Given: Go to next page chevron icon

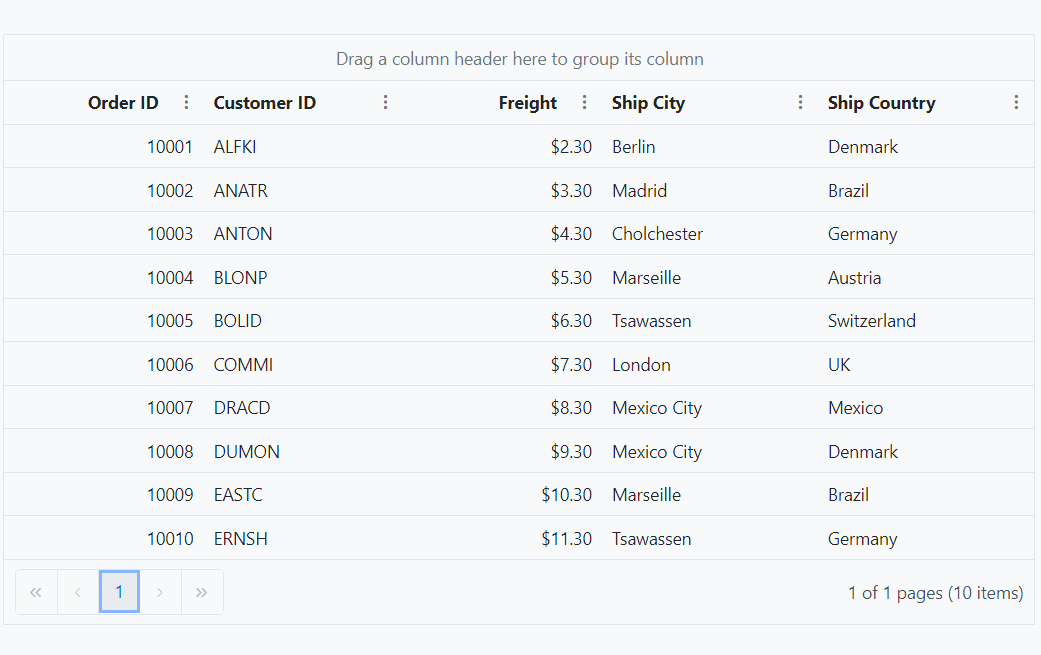Looking at the screenshot, I should click(x=160, y=592).
